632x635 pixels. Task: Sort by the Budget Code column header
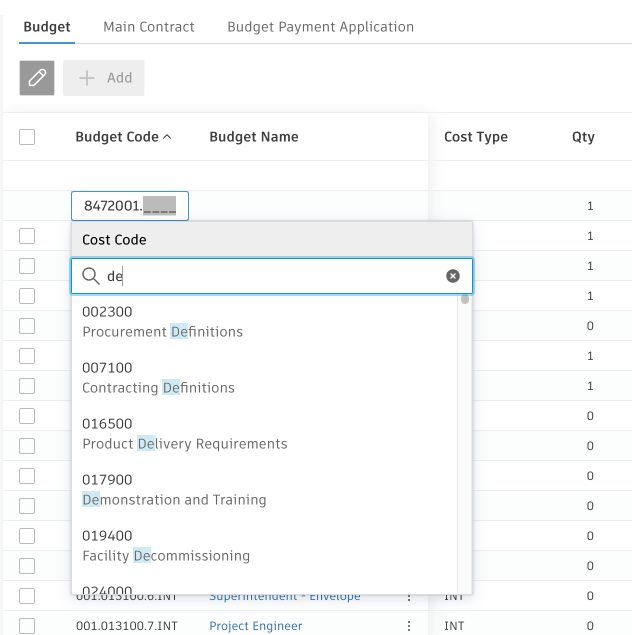pyautogui.click(x=123, y=137)
